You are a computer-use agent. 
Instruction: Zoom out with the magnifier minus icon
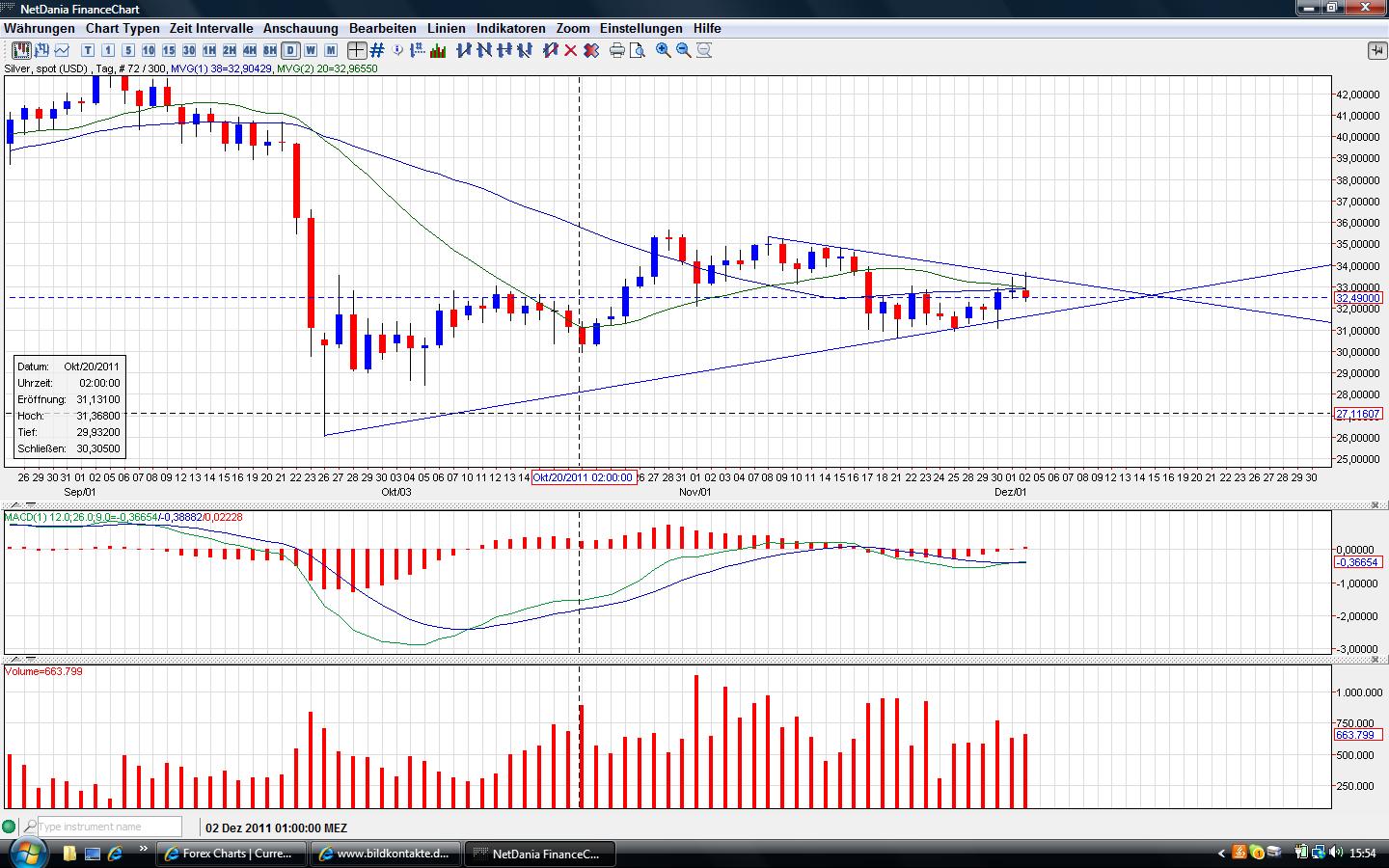point(684,50)
